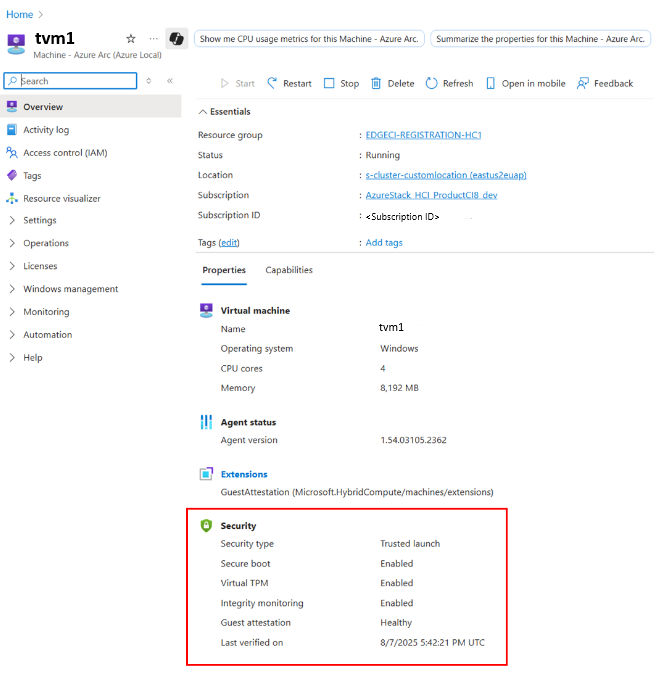Image resolution: width=665 pixels, height=681 pixels.
Task: Switch to the Capabilities tab
Action: [x=289, y=270]
